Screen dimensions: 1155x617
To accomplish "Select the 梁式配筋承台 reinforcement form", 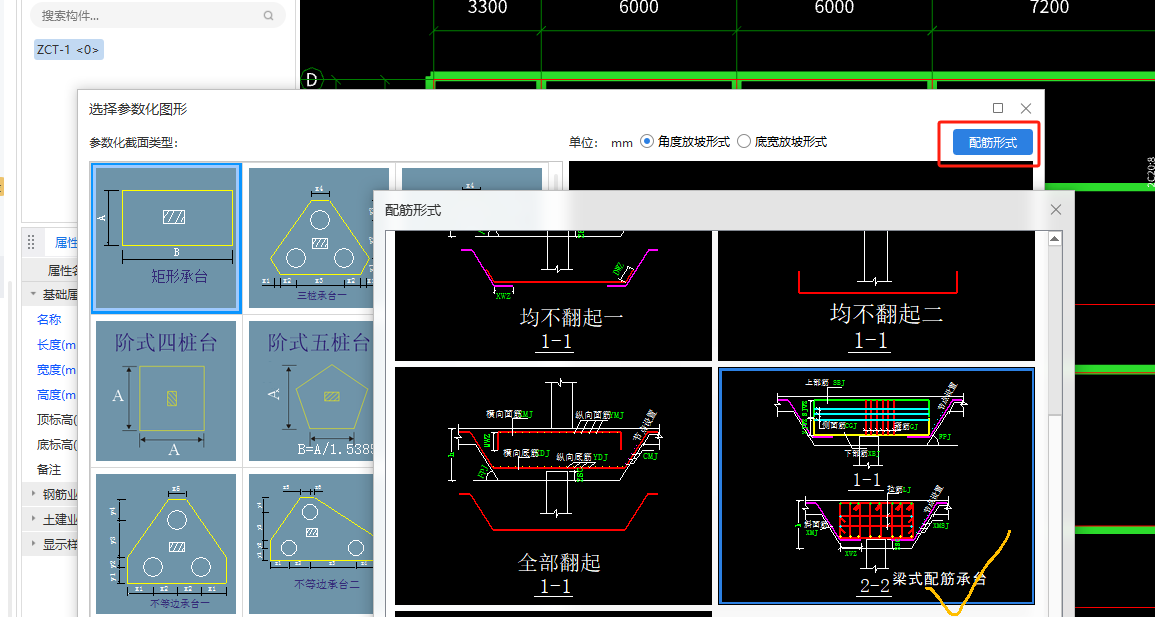I will tap(877, 486).
